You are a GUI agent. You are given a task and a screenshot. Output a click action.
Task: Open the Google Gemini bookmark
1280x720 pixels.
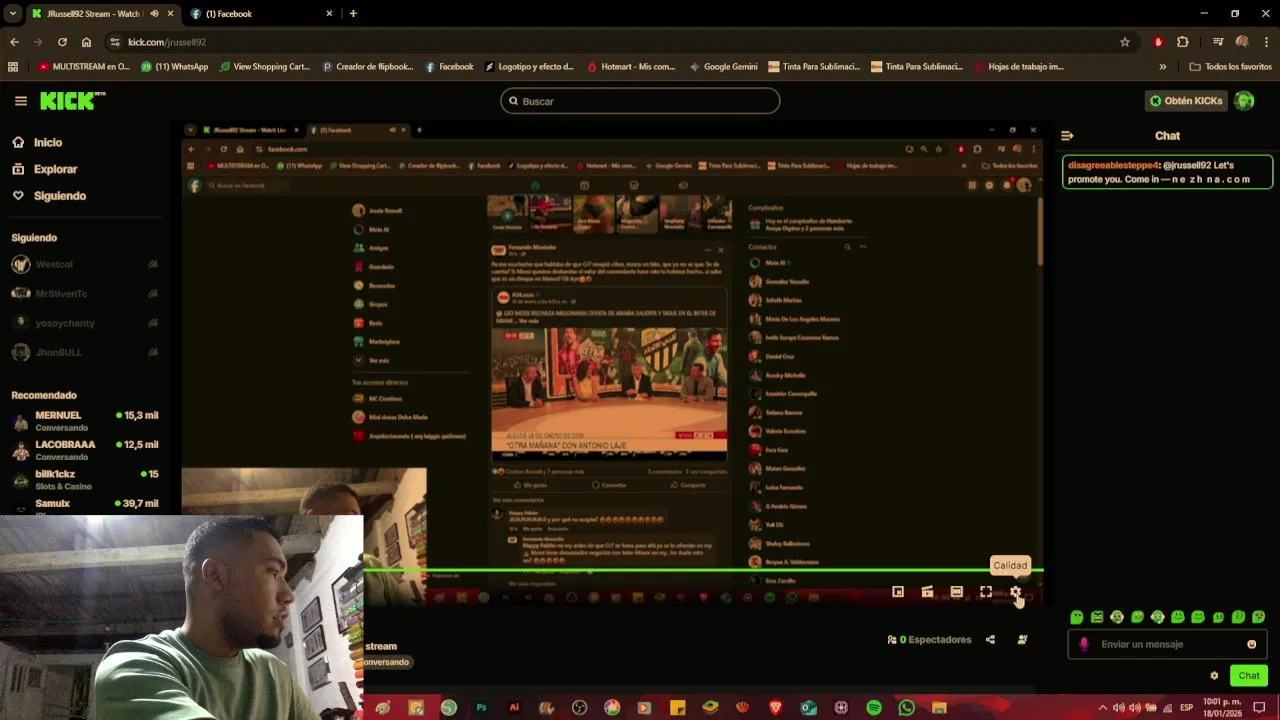tap(722, 67)
